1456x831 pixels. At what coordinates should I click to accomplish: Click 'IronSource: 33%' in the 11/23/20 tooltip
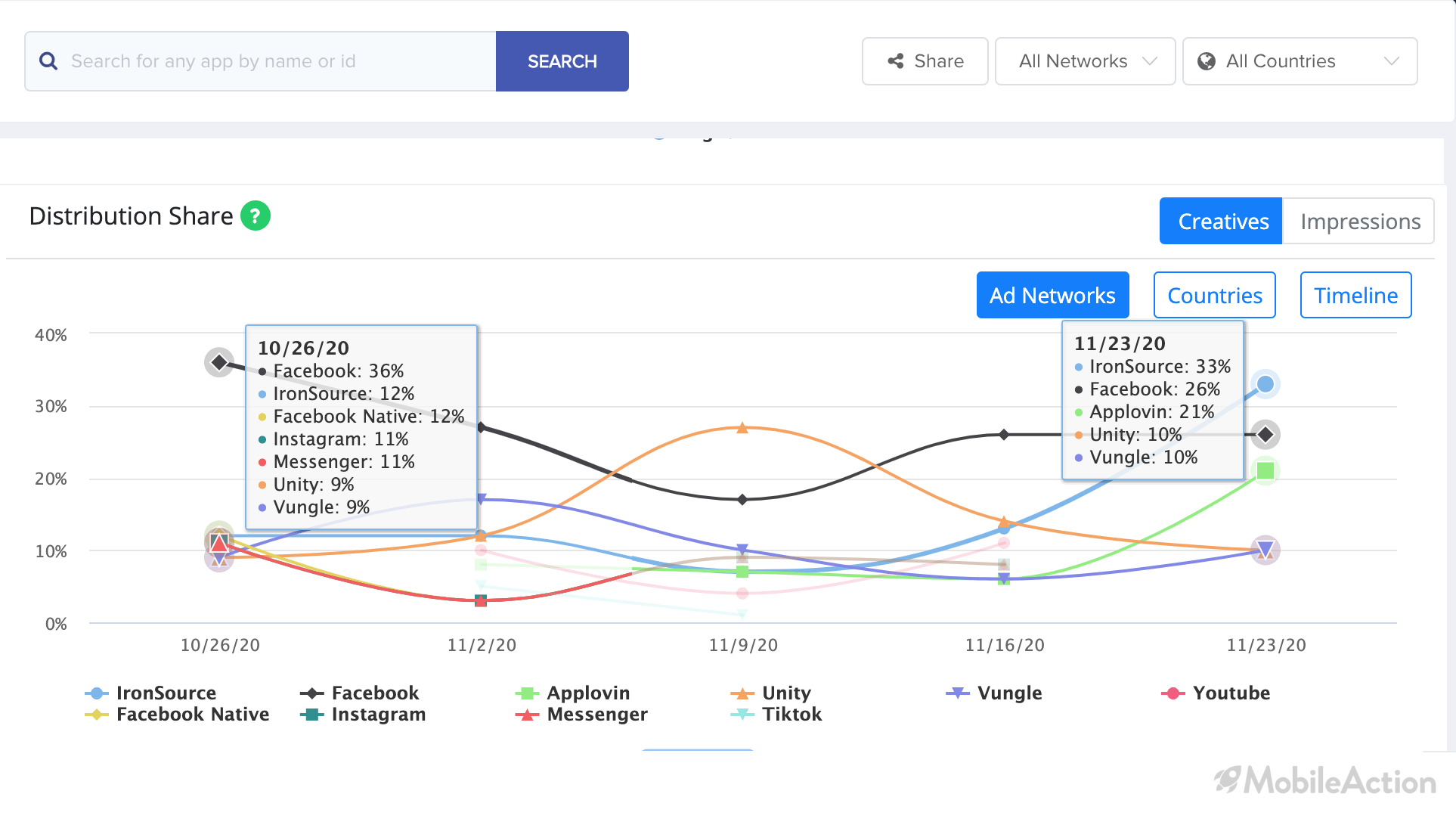[1160, 366]
